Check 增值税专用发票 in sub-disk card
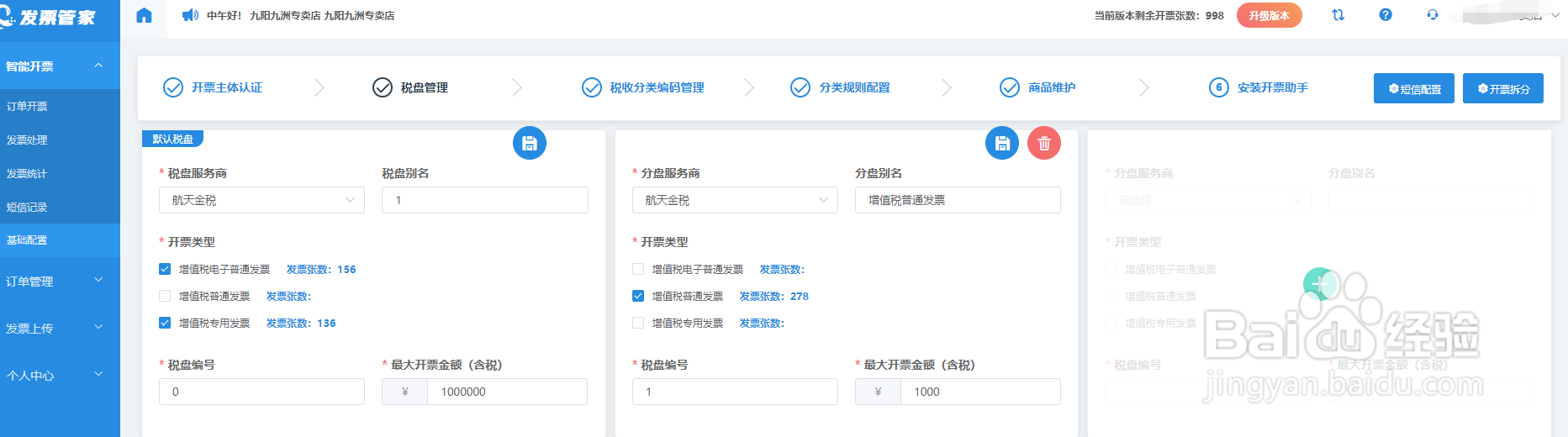This screenshot has height=437, width=1568. coord(638,323)
